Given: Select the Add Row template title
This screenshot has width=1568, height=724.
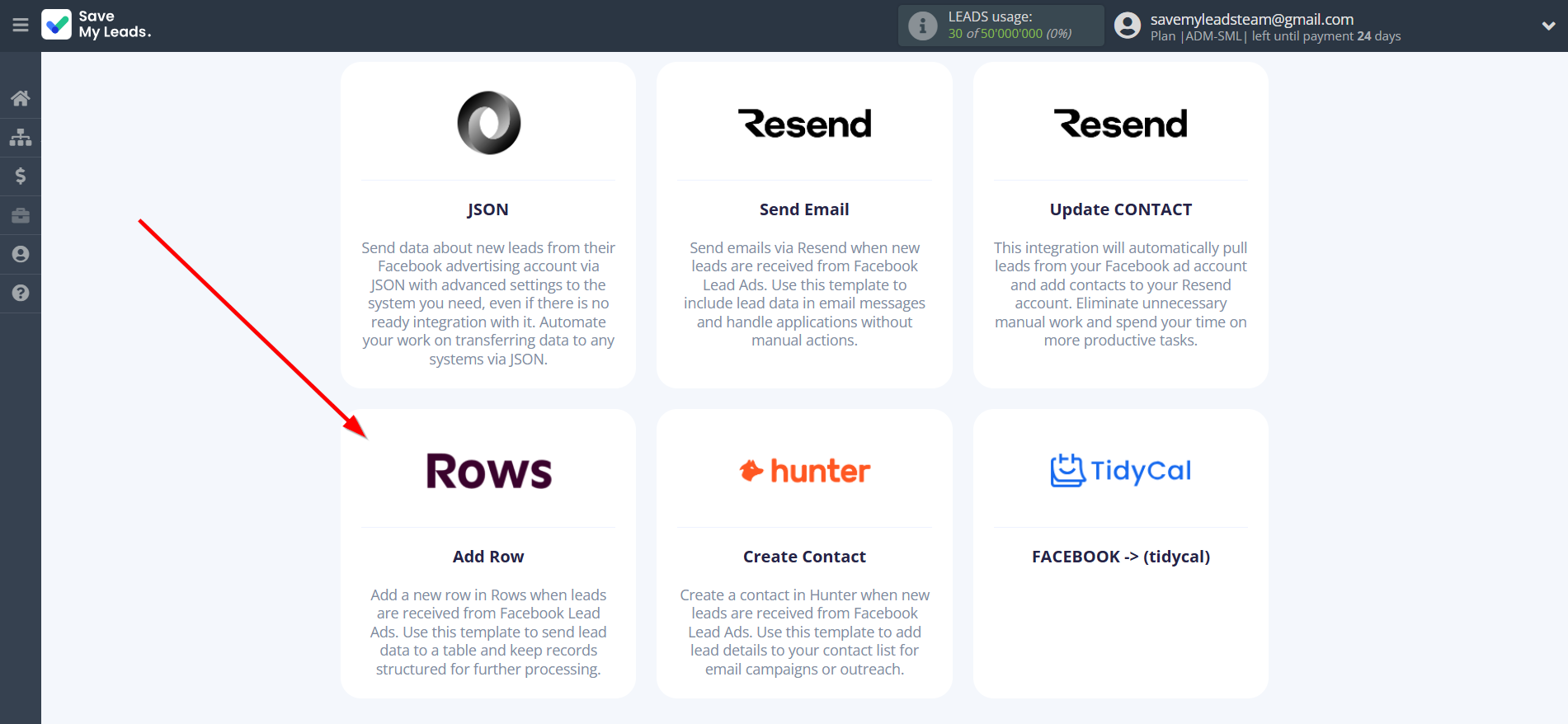Looking at the screenshot, I should pyautogui.click(x=488, y=557).
